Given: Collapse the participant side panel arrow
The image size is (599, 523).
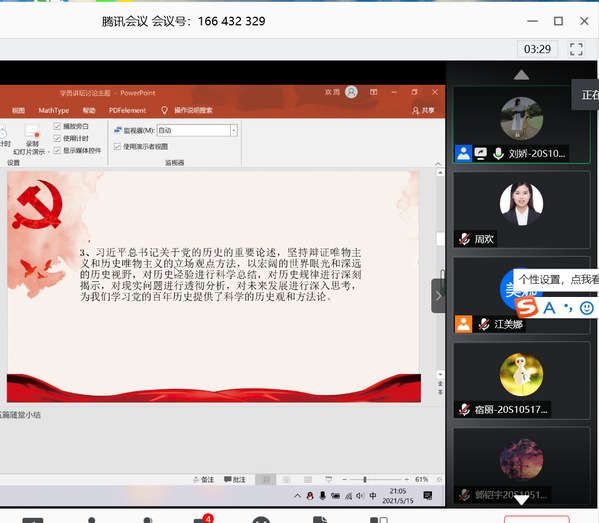Looking at the screenshot, I should coord(438,296).
